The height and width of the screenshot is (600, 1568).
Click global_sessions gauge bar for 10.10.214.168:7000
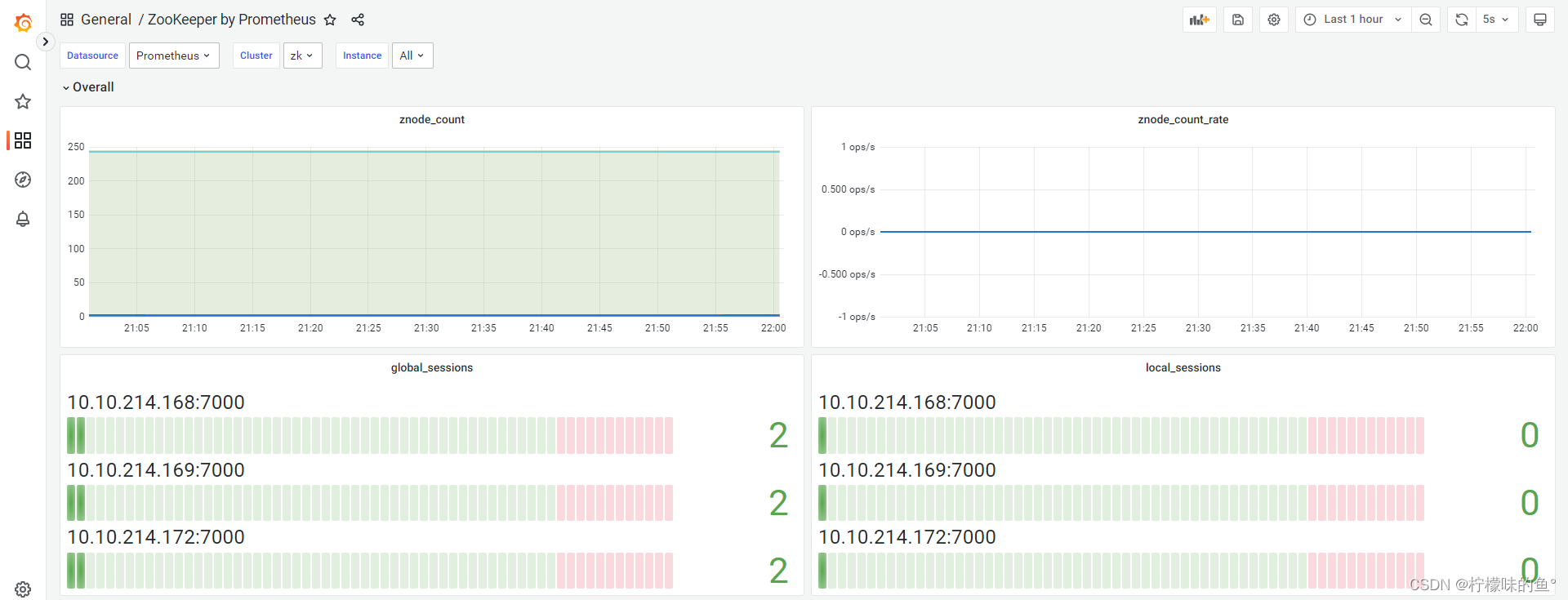[x=370, y=436]
